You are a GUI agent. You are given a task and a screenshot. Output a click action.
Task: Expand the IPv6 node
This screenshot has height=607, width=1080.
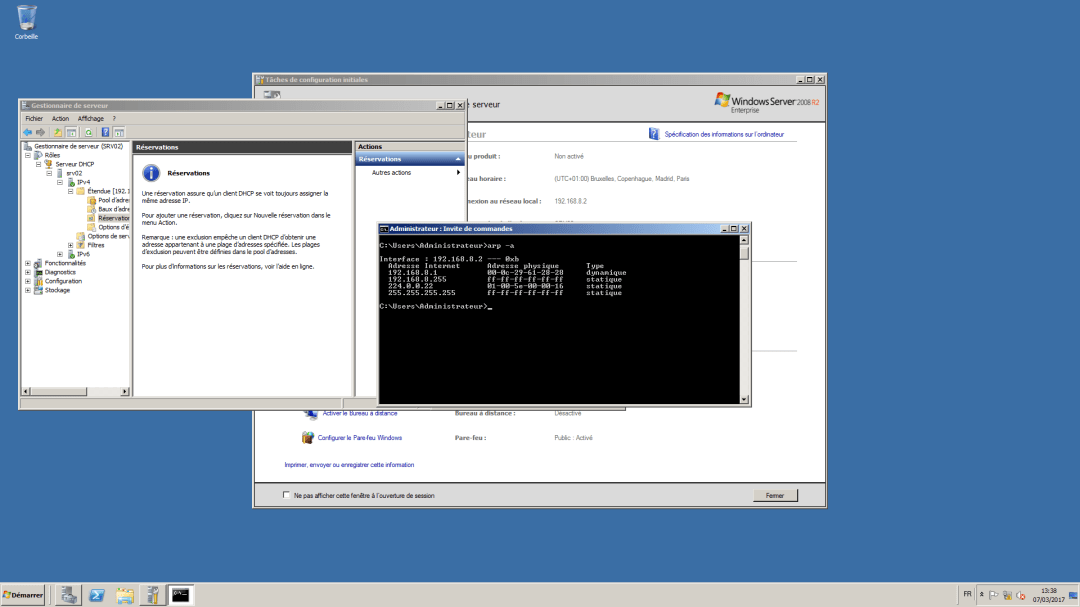pyautogui.click(x=58, y=255)
